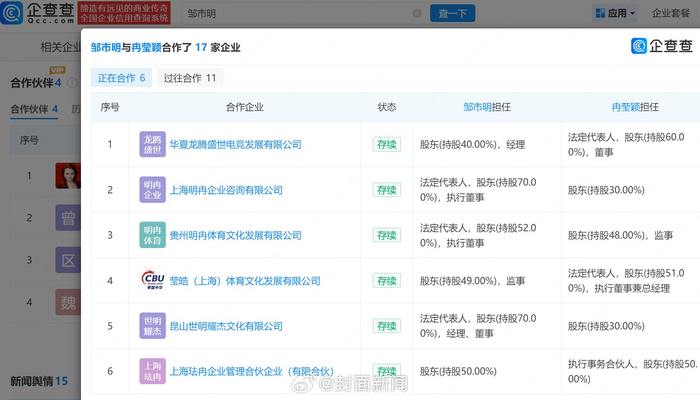Click the 状态 column header

coord(387,107)
